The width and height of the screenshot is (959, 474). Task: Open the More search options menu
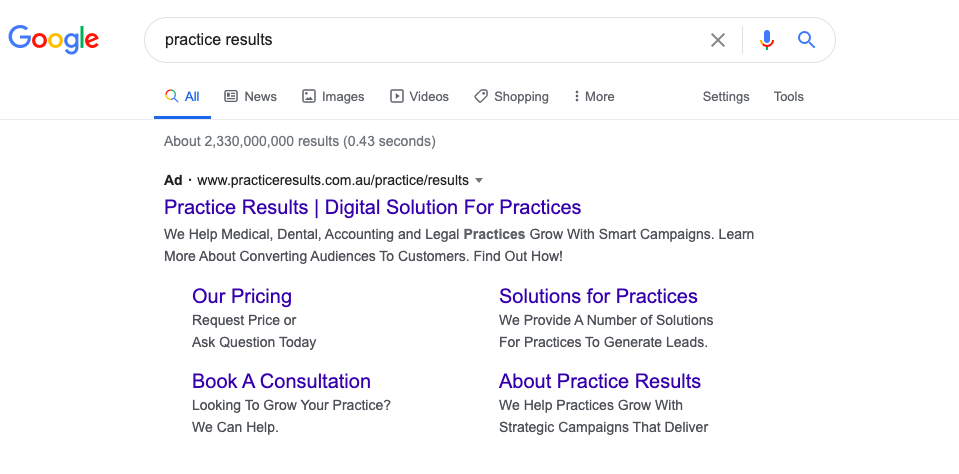[594, 97]
